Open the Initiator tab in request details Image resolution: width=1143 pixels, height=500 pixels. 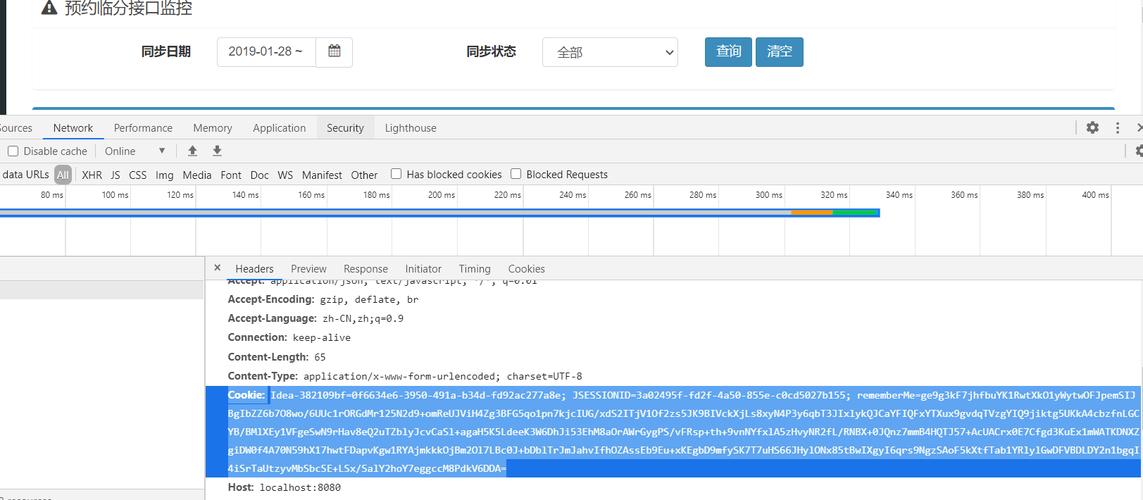click(424, 268)
